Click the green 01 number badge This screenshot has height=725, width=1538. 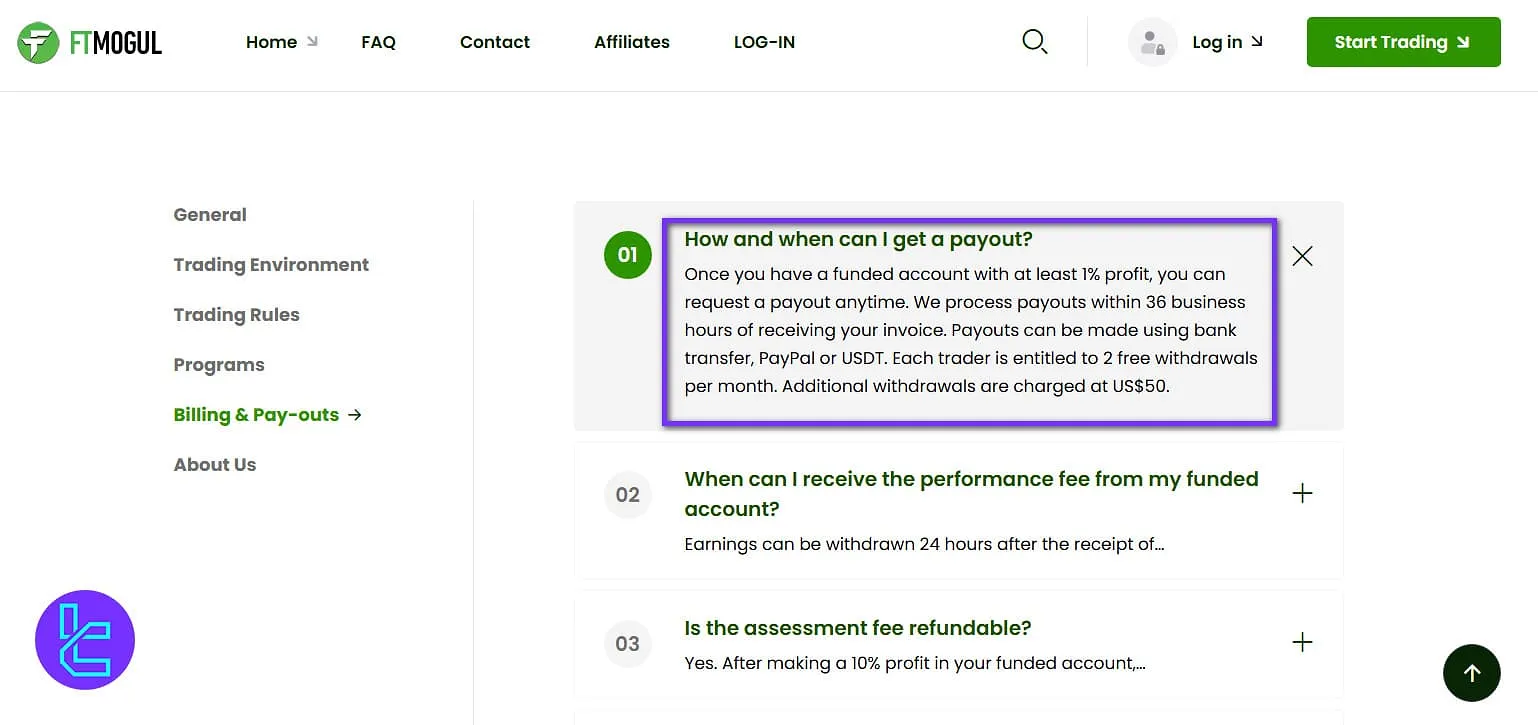(x=627, y=255)
